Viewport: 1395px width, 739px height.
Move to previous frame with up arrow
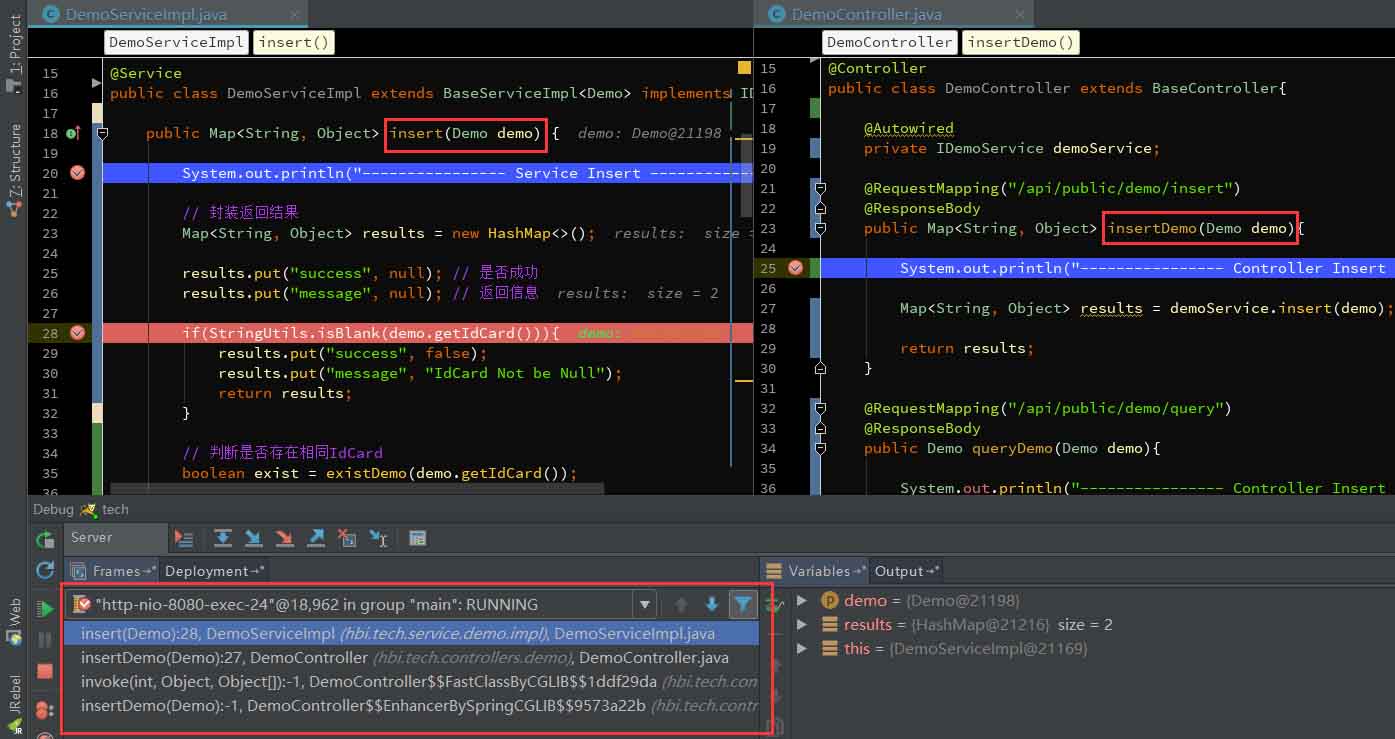point(681,604)
